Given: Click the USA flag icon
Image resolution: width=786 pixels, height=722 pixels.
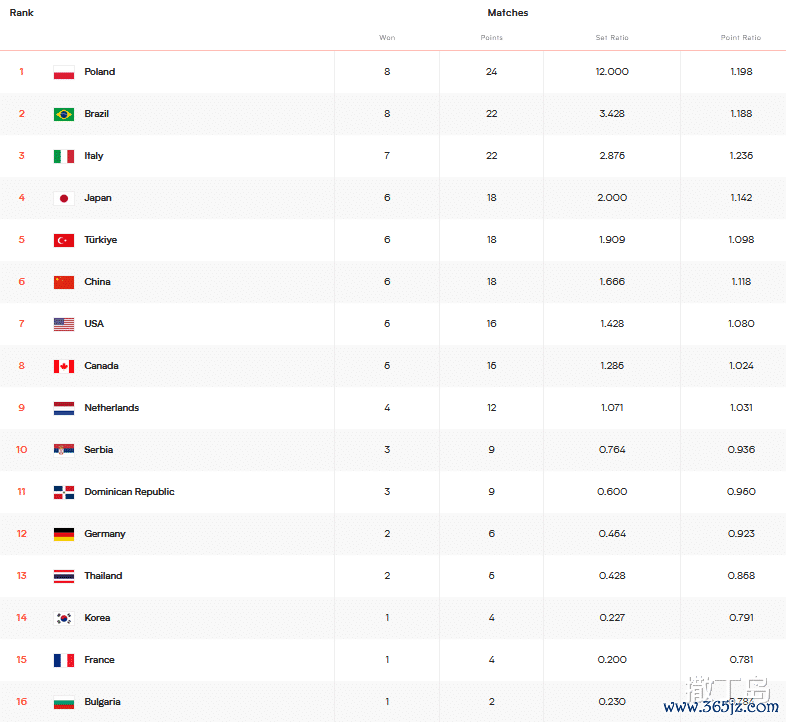Looking at the screenshot, I should pos(64,324).
